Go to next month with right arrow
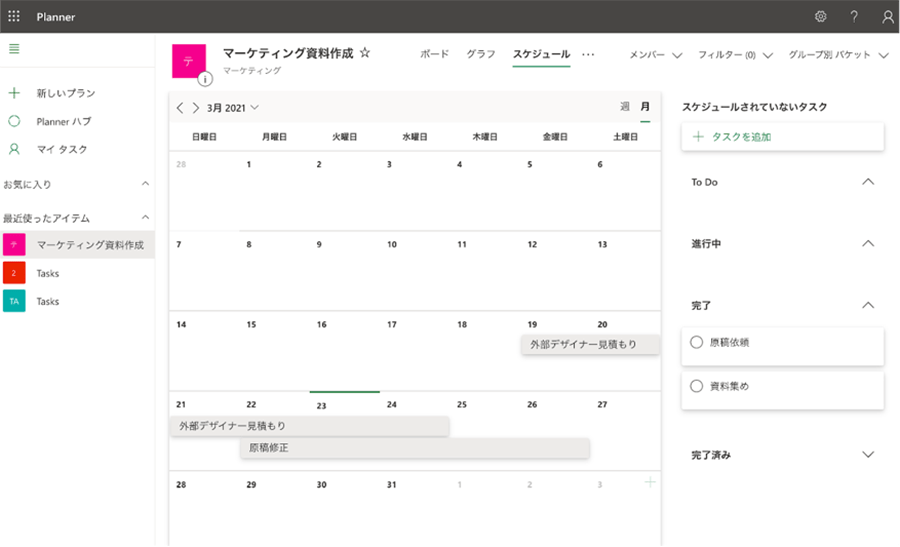The height and width of the screenshot is (547, 900). (x=196, y=107)
